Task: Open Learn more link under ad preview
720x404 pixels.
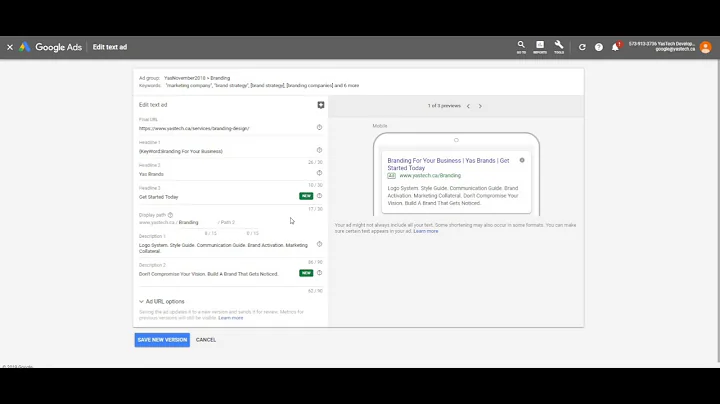Action: pyautogui.click(x=426, y=231)
